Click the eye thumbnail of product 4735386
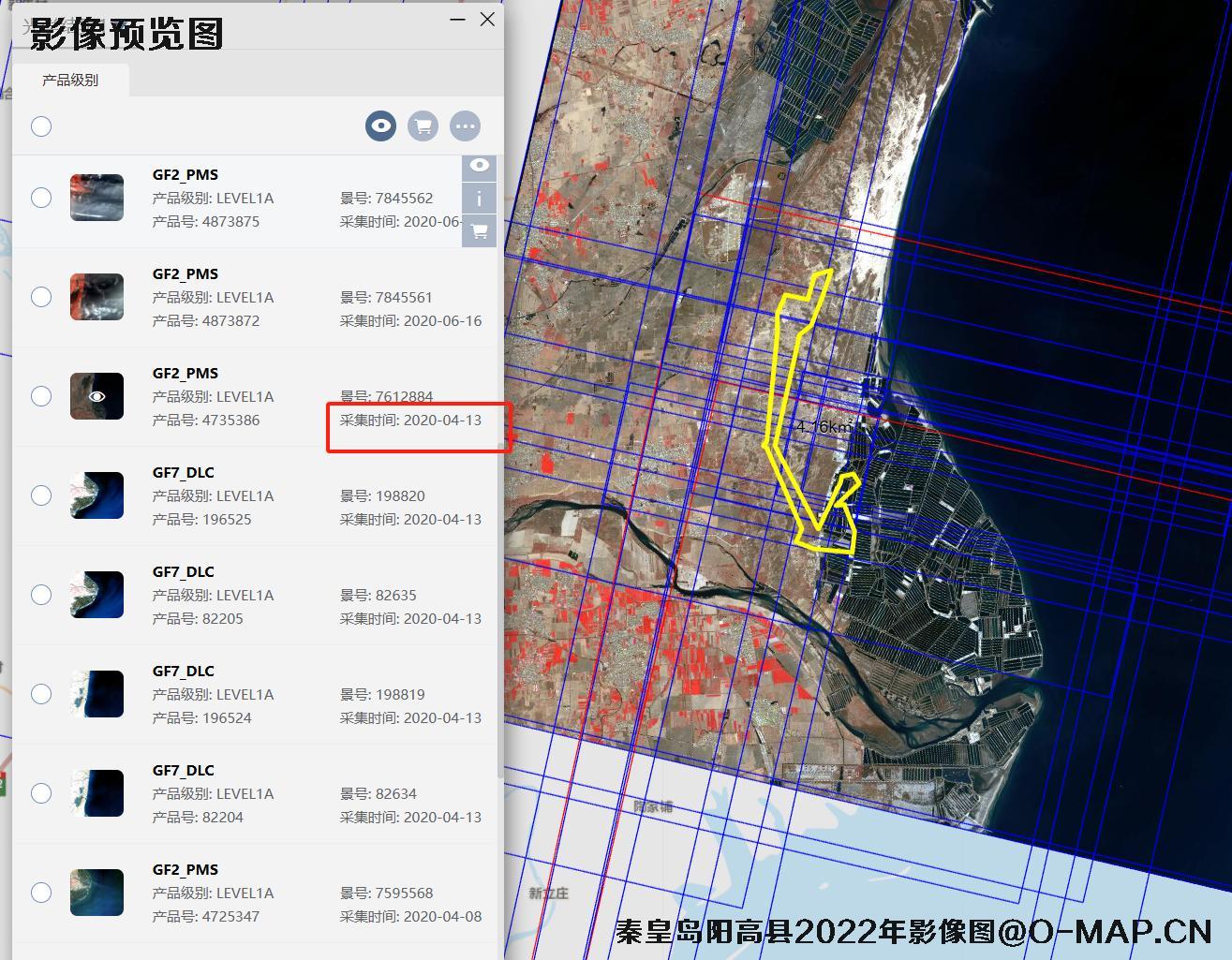1232x960 pixels. [96, 396]
